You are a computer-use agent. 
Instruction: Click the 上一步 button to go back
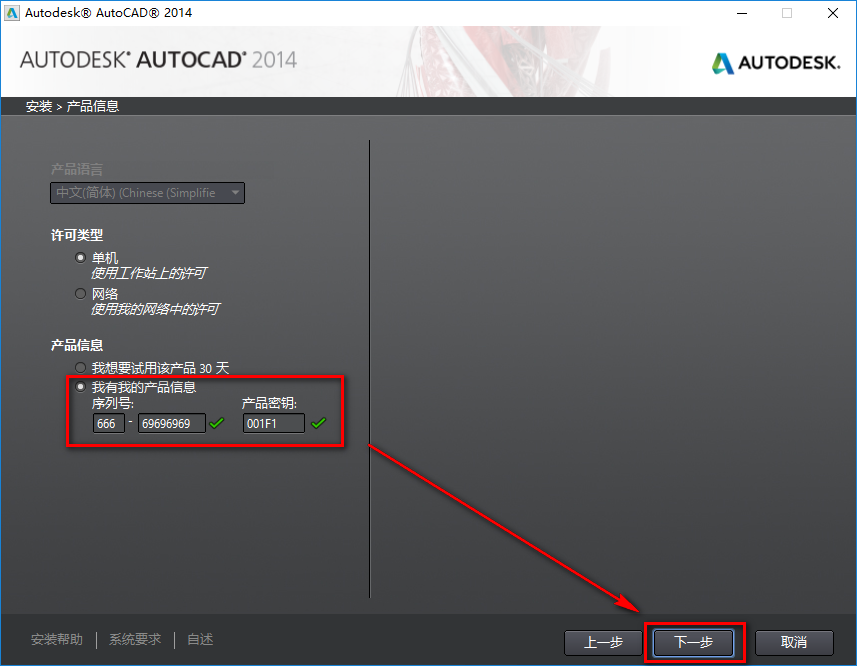[603, 643]
